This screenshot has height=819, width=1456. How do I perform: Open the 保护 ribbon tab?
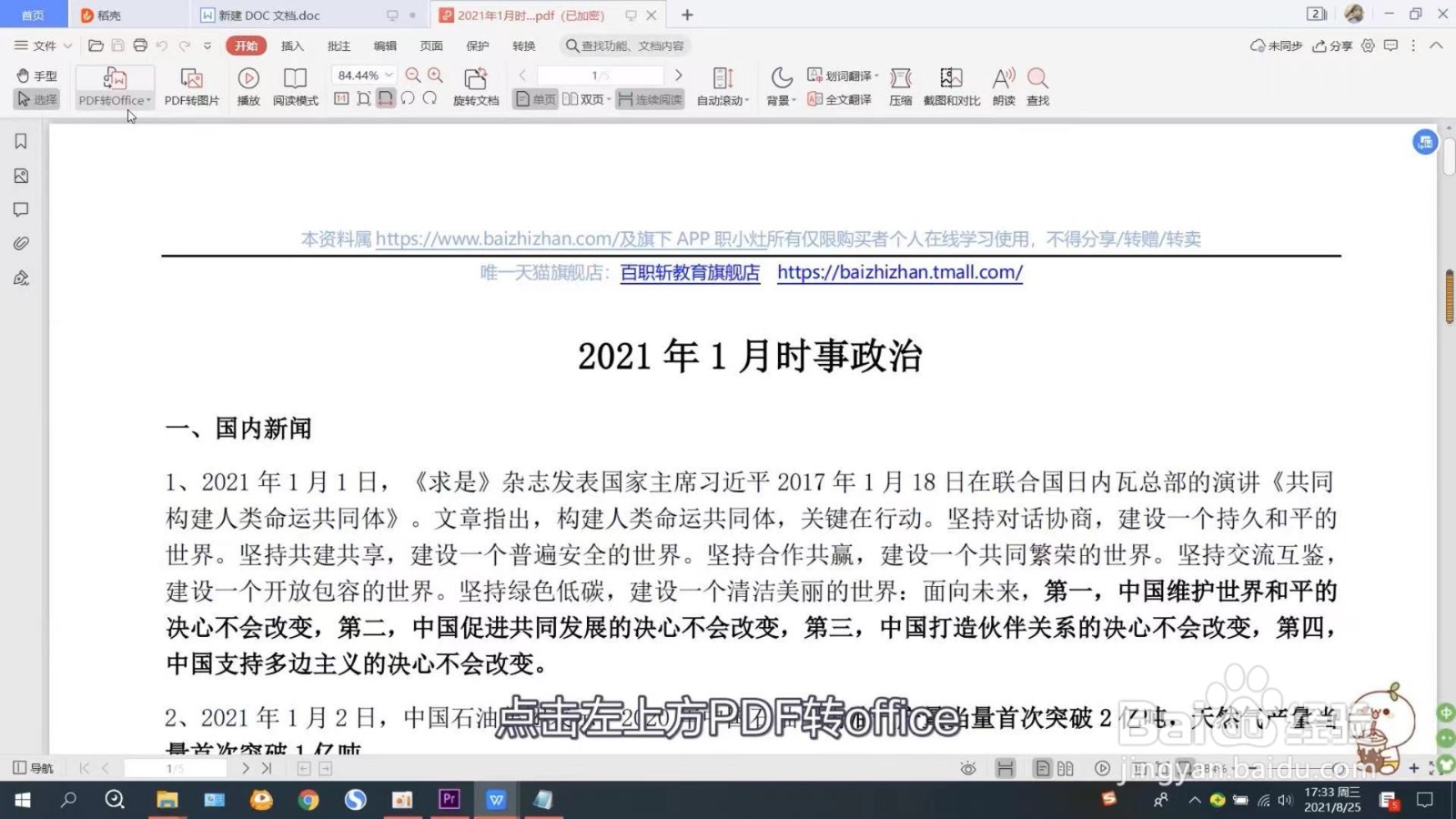pyautogui.click(x=478, y=45)
